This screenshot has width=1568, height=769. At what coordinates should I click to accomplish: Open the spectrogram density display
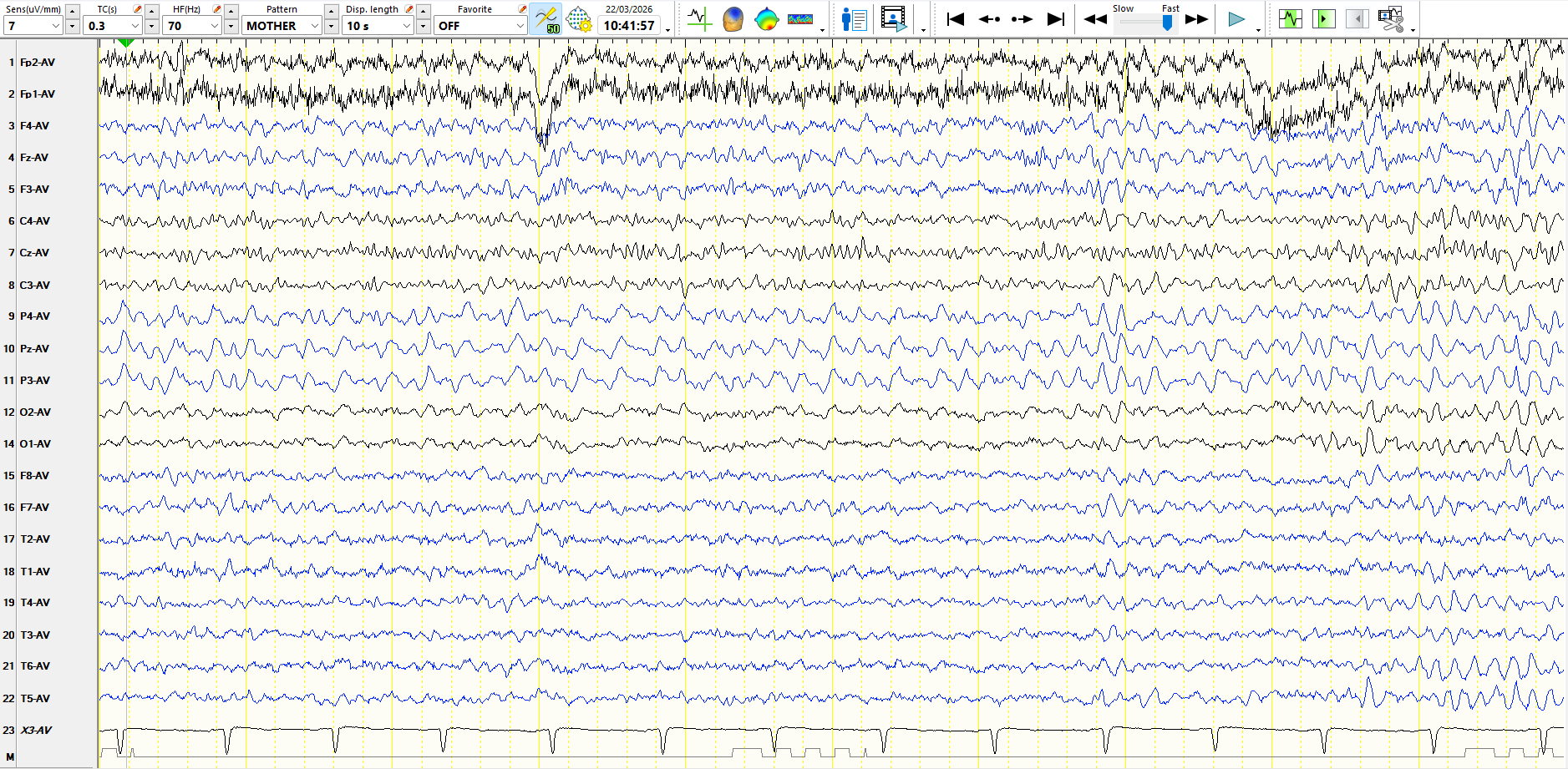tap(800, 18)
